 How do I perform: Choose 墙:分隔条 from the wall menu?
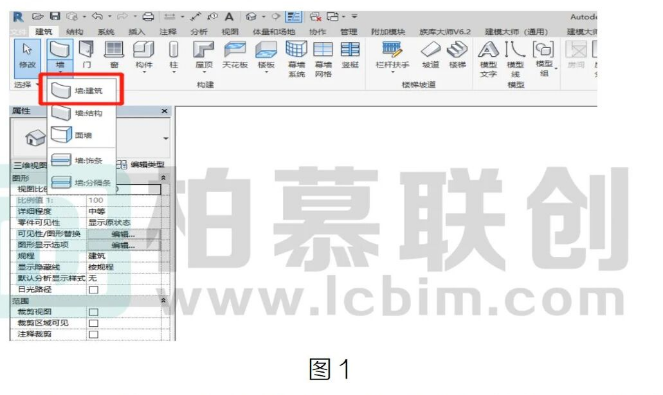click(81, 183)
